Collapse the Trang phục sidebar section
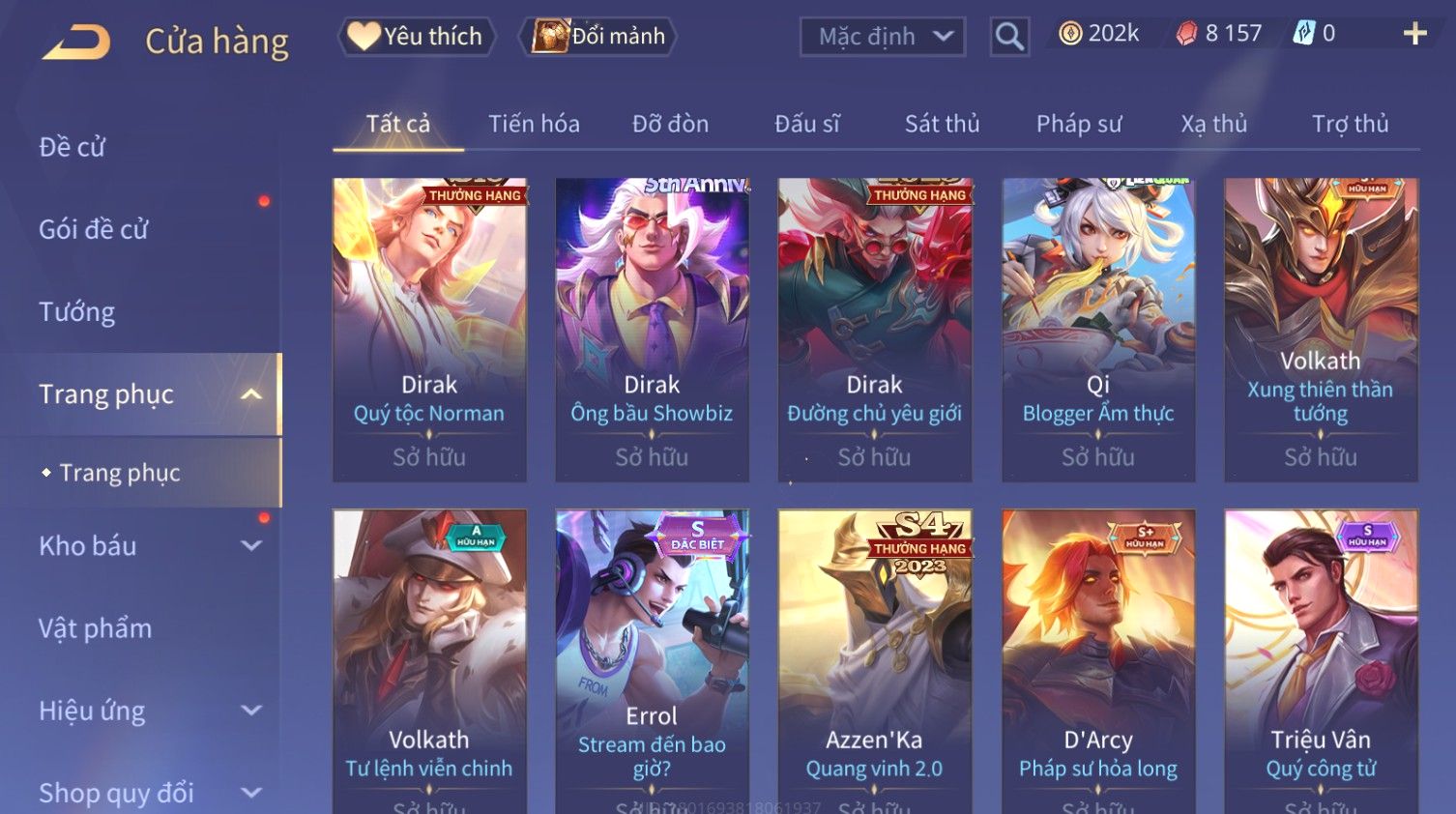 (x=251, y=394)
